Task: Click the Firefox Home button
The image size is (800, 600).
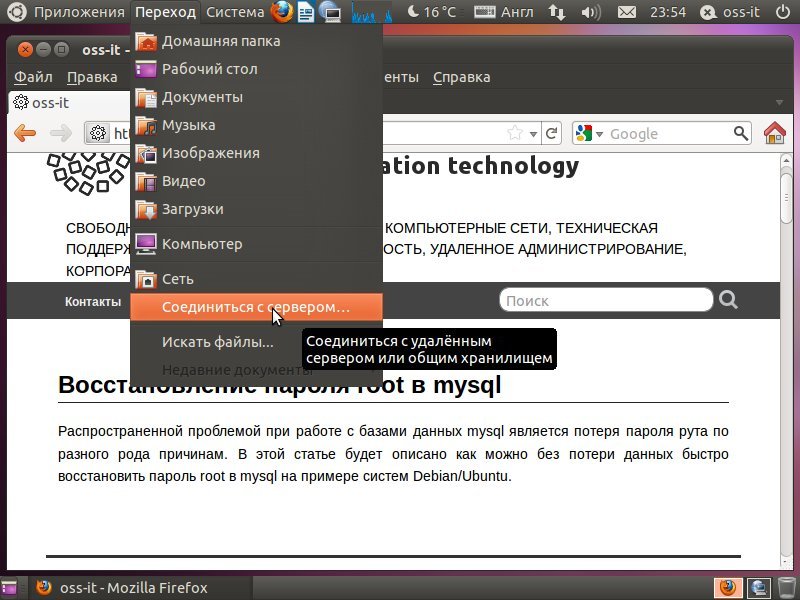Action: 776,133
